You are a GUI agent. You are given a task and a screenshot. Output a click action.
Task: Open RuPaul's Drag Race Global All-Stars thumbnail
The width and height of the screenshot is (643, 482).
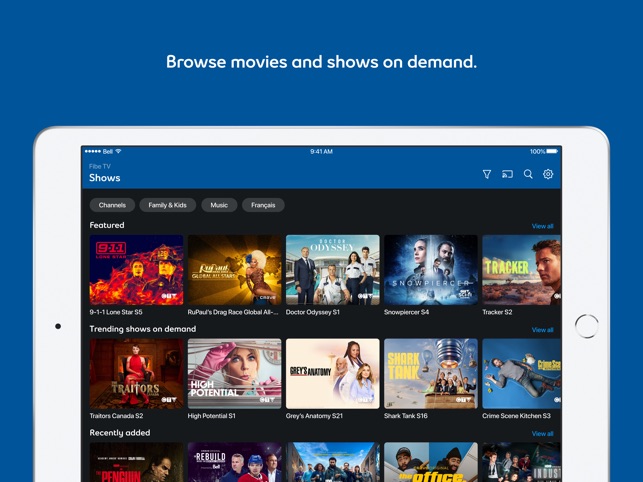click(235, 270)
